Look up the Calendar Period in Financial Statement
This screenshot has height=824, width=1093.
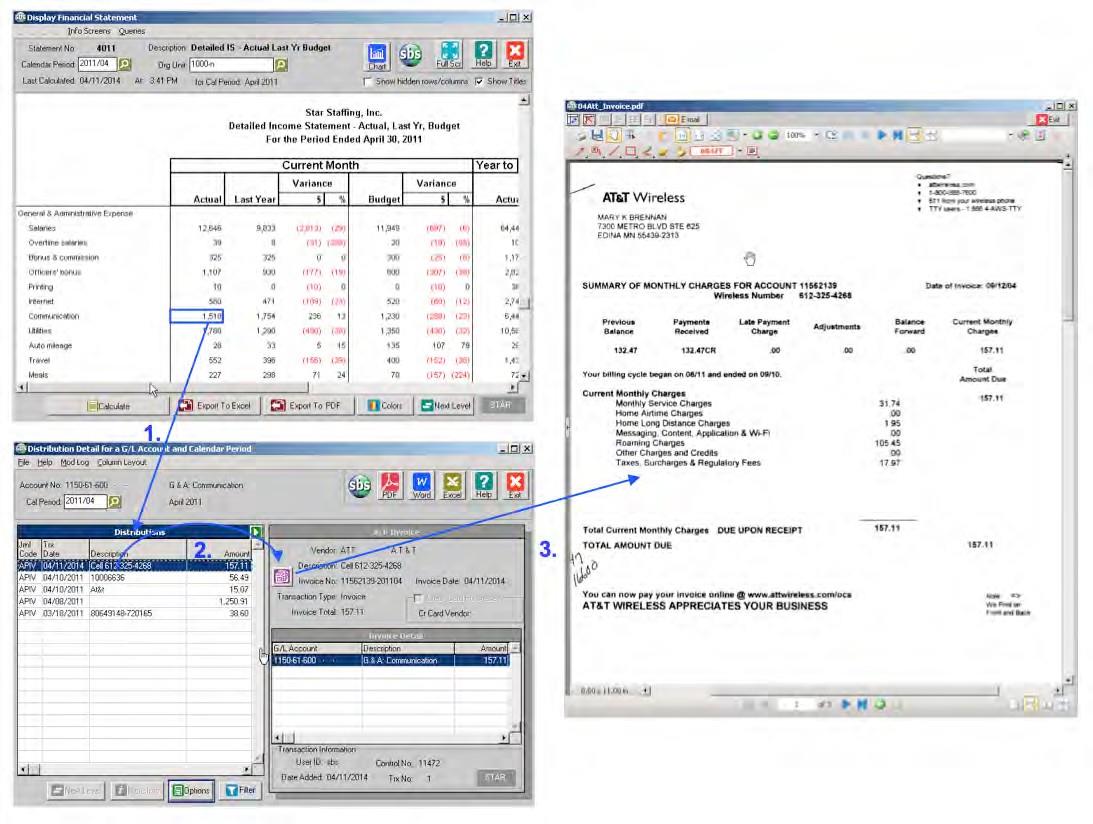(x=125, y=64)
